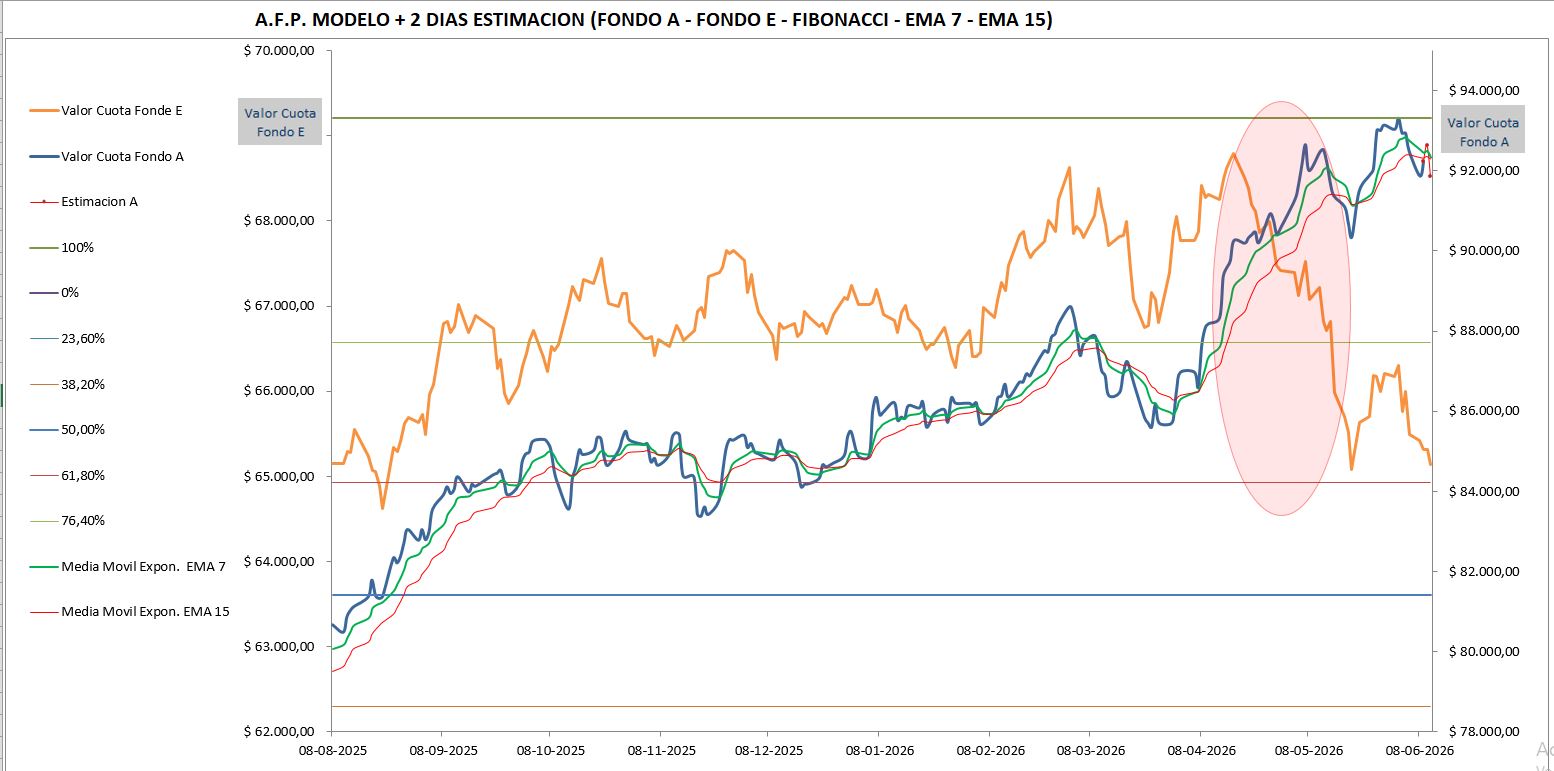The width and height of the screenshot is (1554, 771).
Task: Select legend entry '100%'
Action: (x=62, y=247)
